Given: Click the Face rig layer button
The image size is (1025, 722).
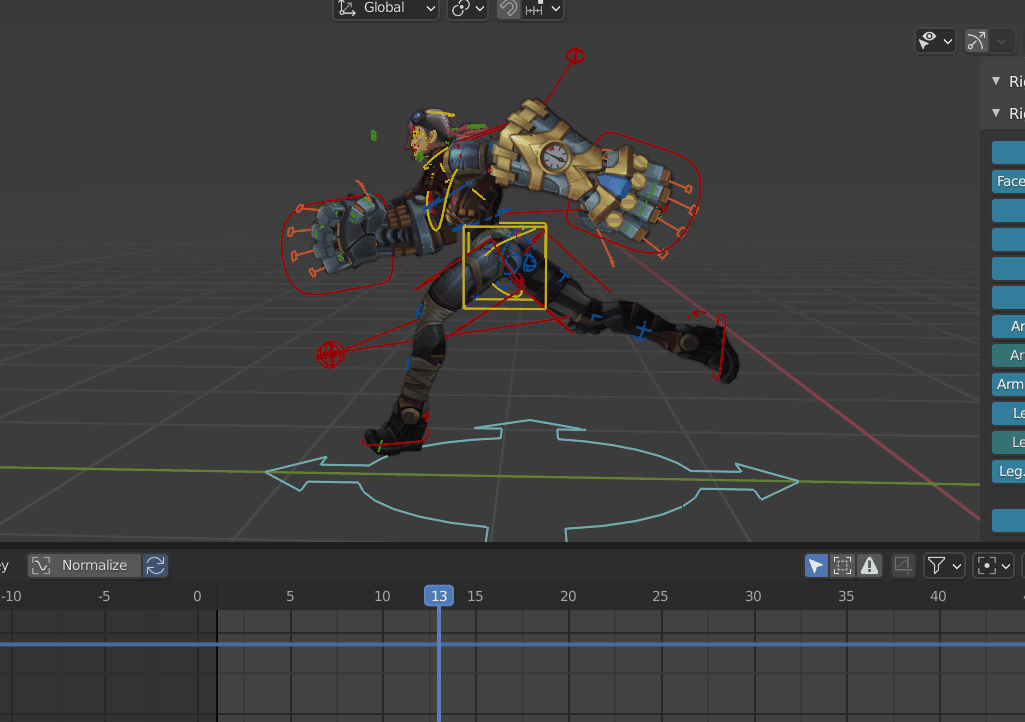Looking at the screenshot, I should click(x=1009, y=181).
